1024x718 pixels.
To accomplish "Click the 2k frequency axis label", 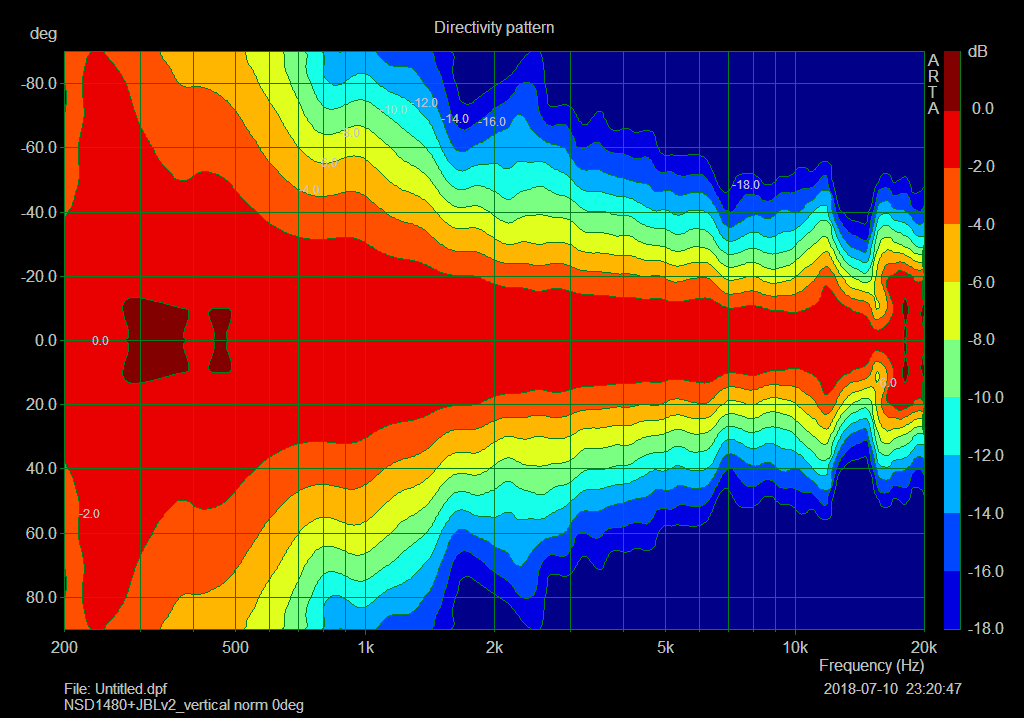I will point(494,647).
